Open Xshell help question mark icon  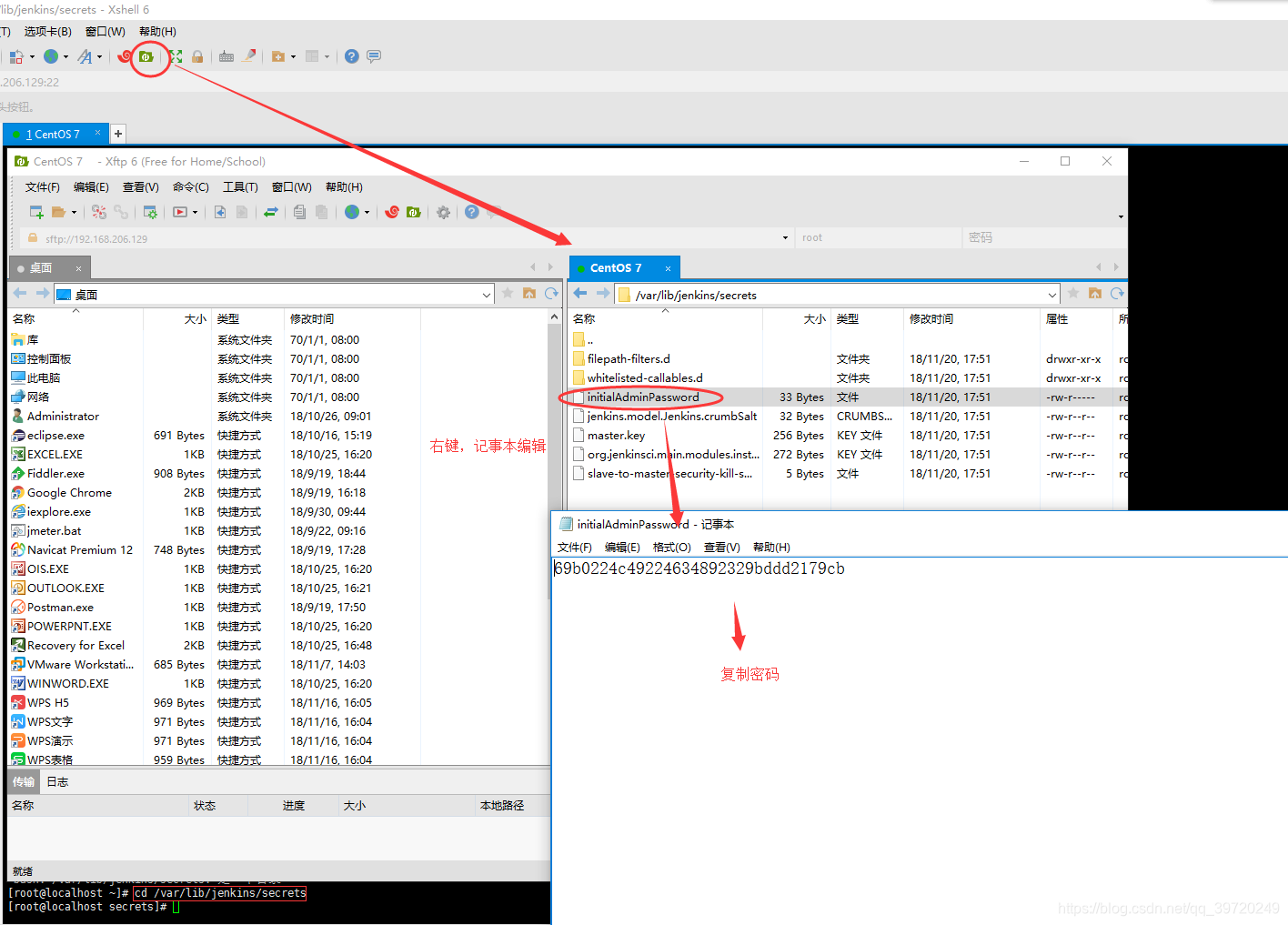click(x=352, y=56)
